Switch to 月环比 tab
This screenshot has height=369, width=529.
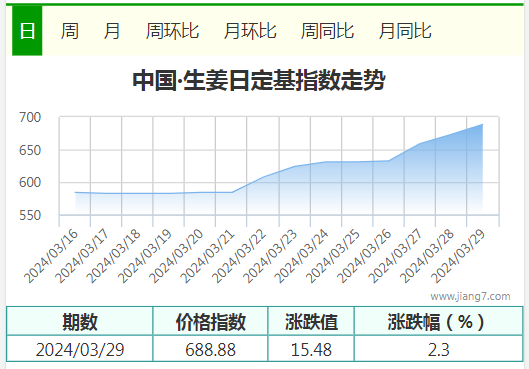(250, 31)
